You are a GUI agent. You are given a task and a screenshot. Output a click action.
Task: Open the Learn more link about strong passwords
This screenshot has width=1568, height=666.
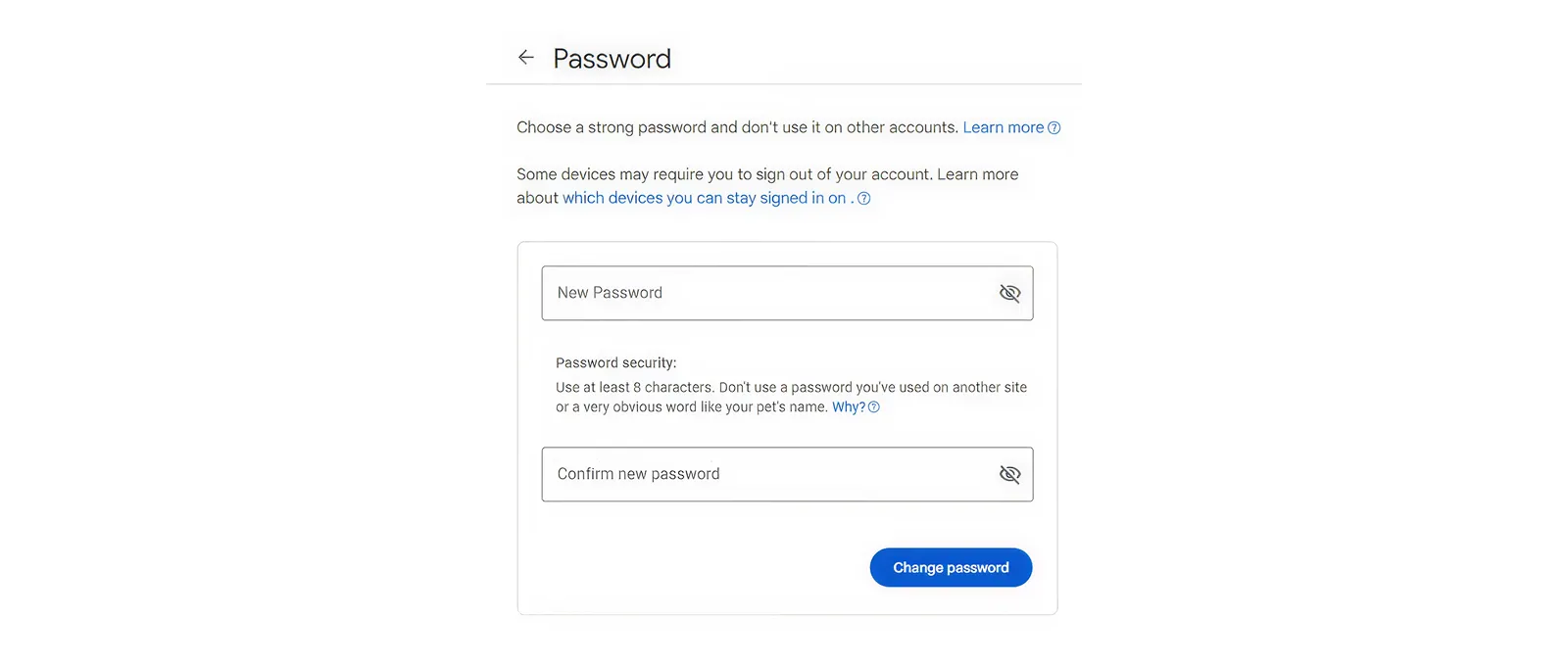coord(1004,127)
